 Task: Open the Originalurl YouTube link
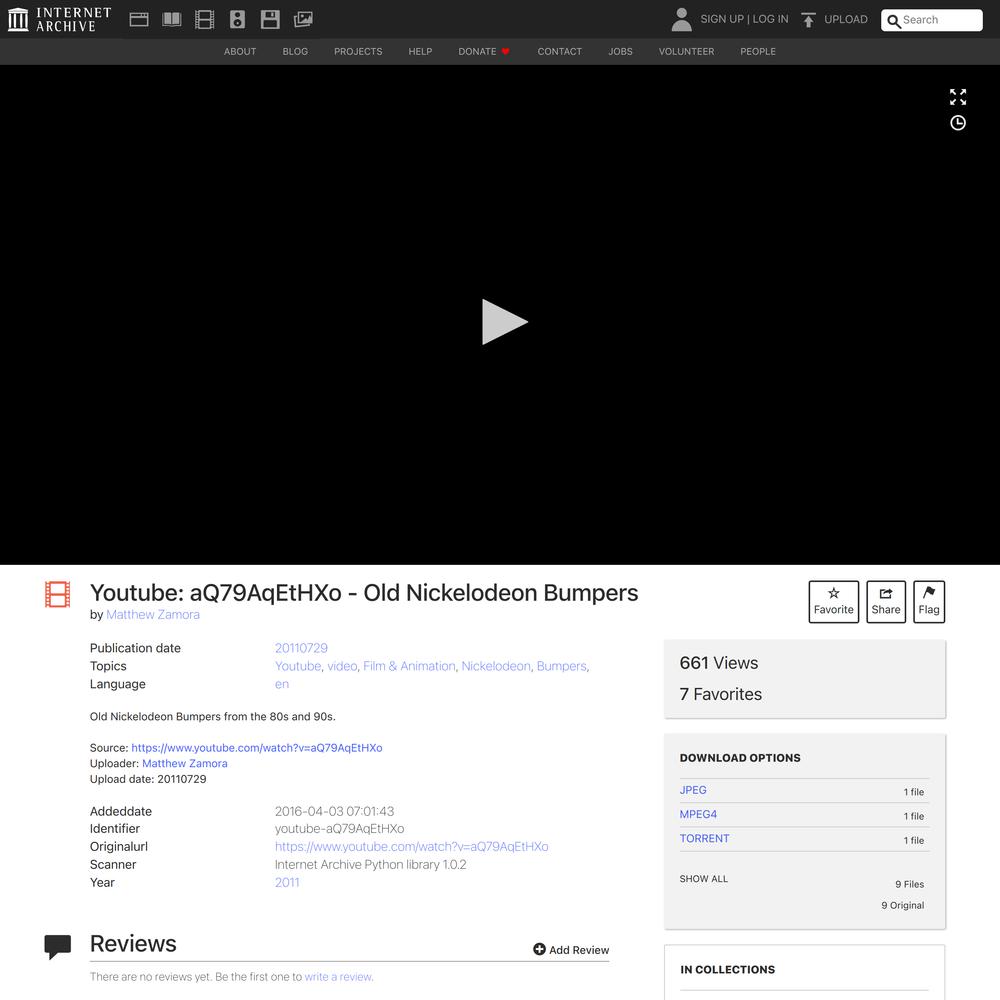click(x=411, y=846)
